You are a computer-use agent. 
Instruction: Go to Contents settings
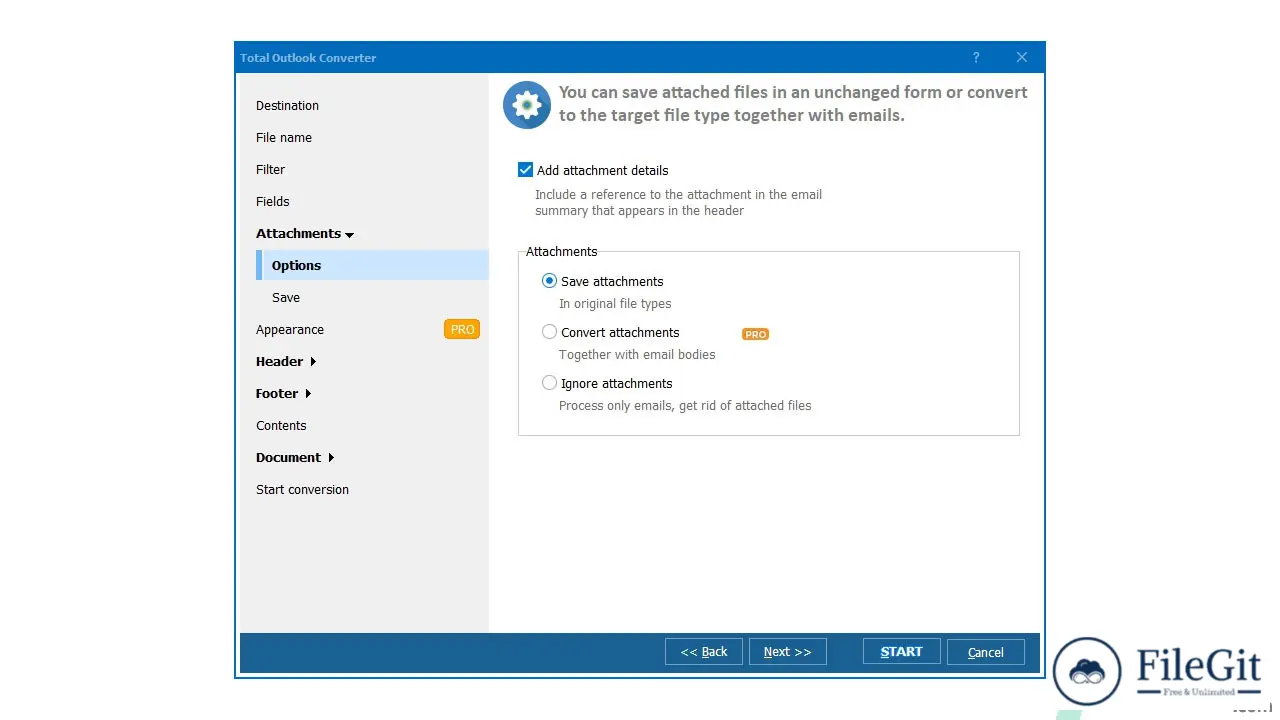[281, 425]
